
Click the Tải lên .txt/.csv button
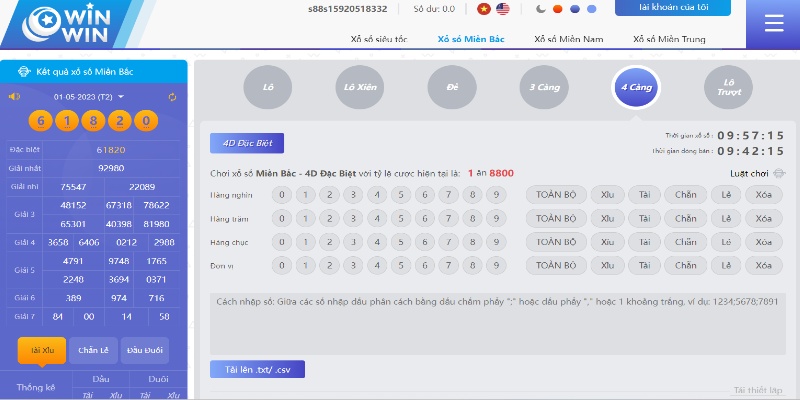pos(257,369)
